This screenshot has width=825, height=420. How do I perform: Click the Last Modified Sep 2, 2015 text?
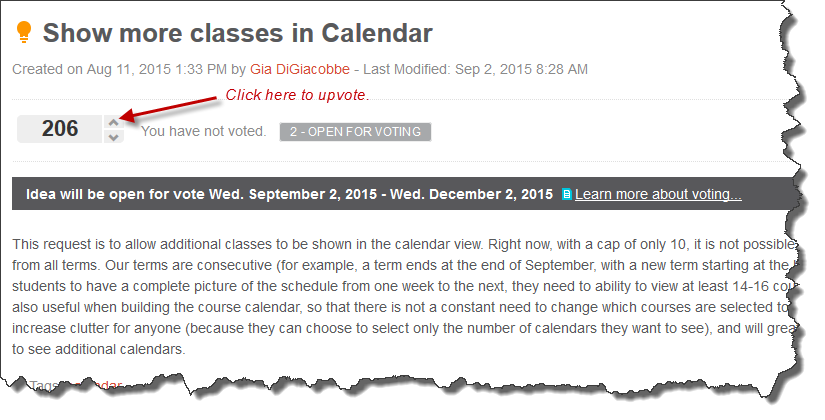tap(475, 69)
